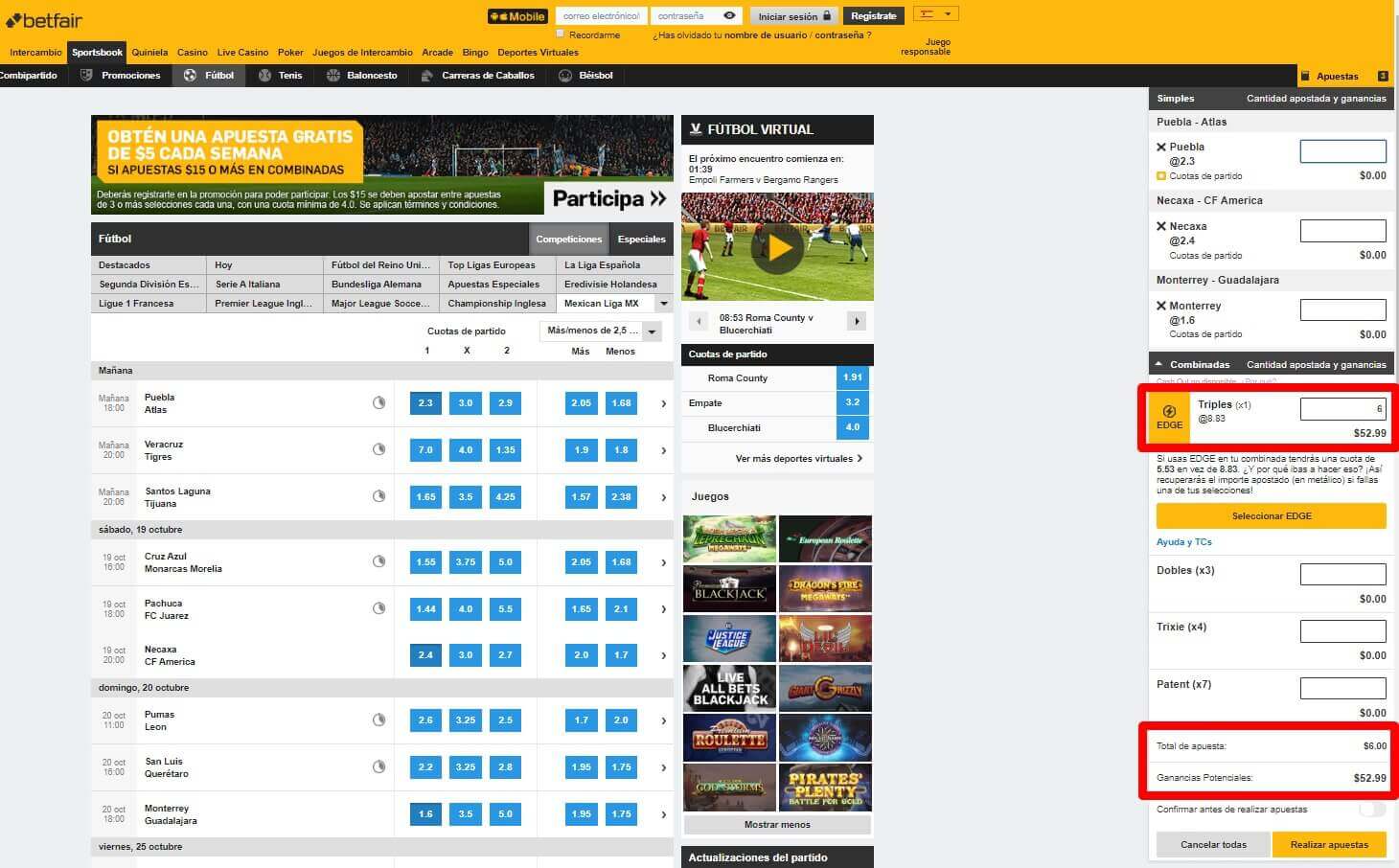This screenshot has width=1399, height=868.
Task: Click the Regístrate button
Action: click(873, 16)
